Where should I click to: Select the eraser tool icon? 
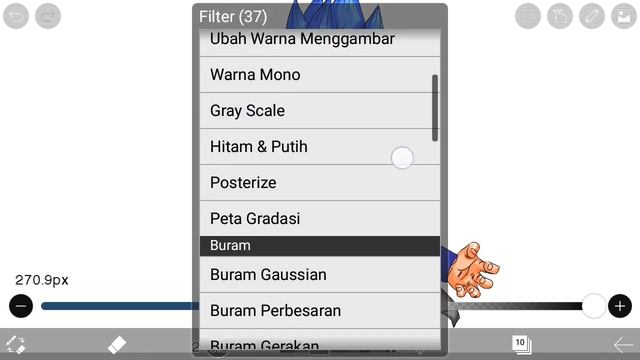click(x=117, y=344)
